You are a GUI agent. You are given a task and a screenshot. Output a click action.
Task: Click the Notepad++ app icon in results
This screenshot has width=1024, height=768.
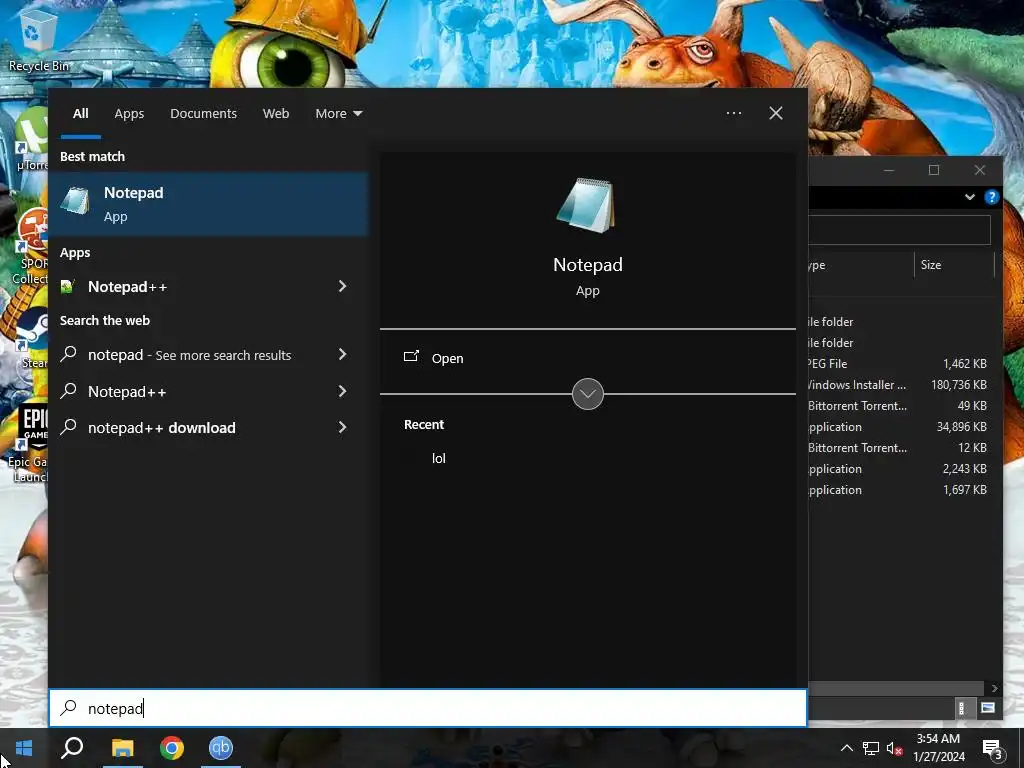click(x=68, y=287)
